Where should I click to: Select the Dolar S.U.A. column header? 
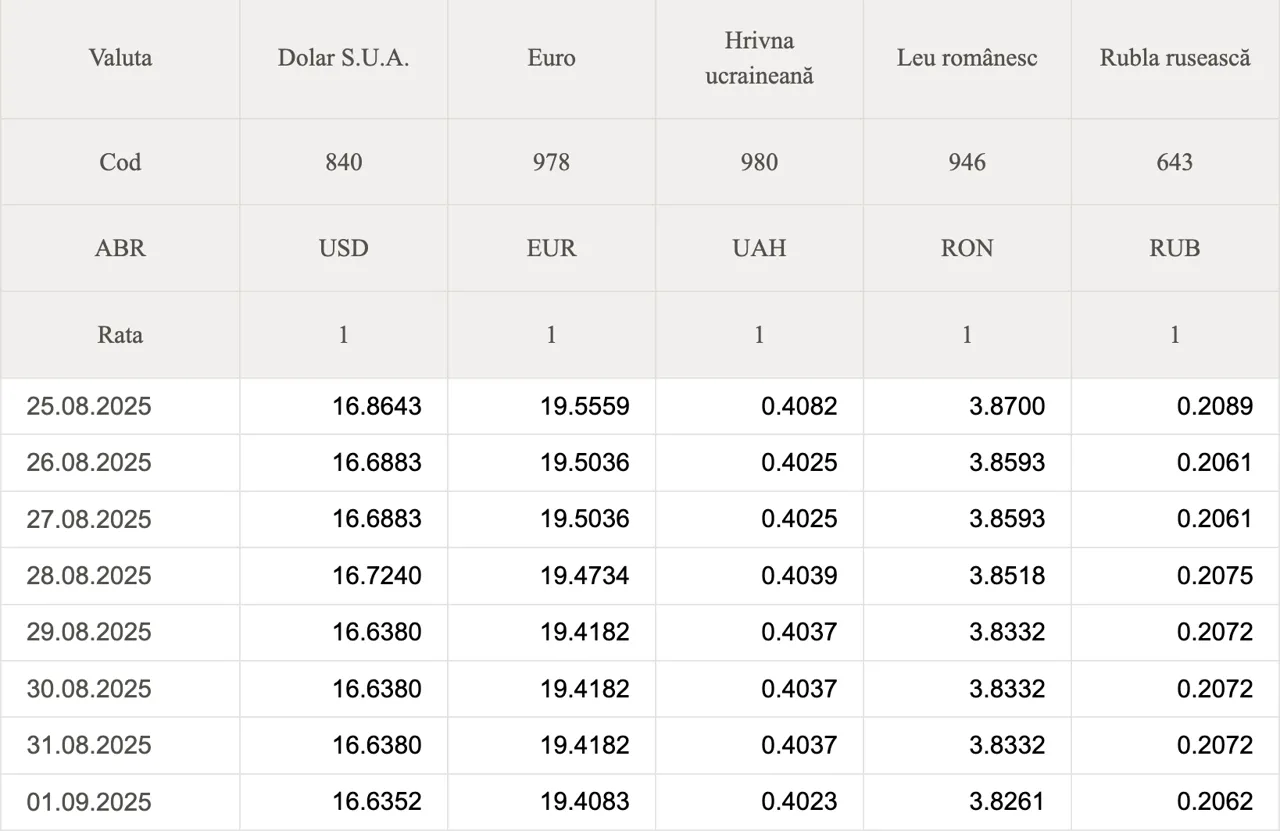point(343,58)
